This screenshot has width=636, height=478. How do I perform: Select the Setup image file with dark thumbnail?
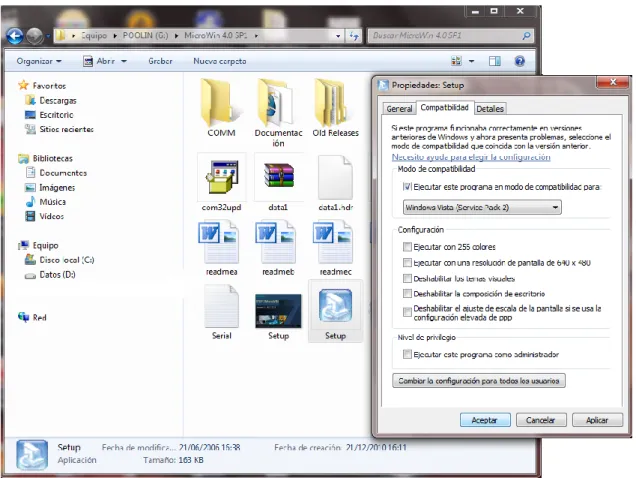coord(278,317)
